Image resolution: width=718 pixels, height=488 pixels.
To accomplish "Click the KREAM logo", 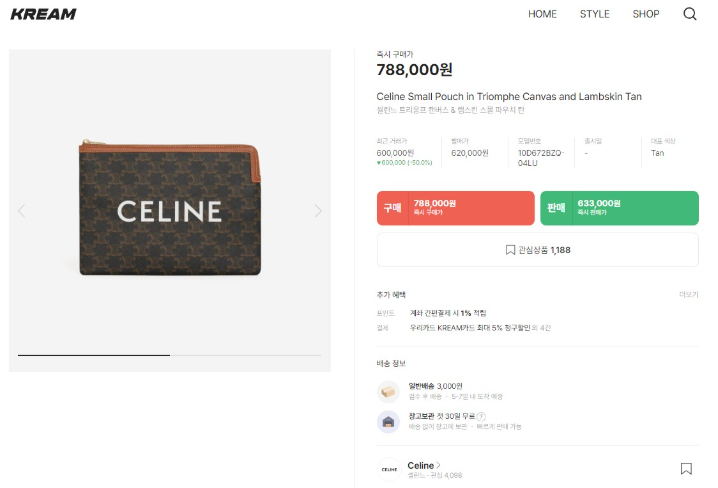I will 43,14.
